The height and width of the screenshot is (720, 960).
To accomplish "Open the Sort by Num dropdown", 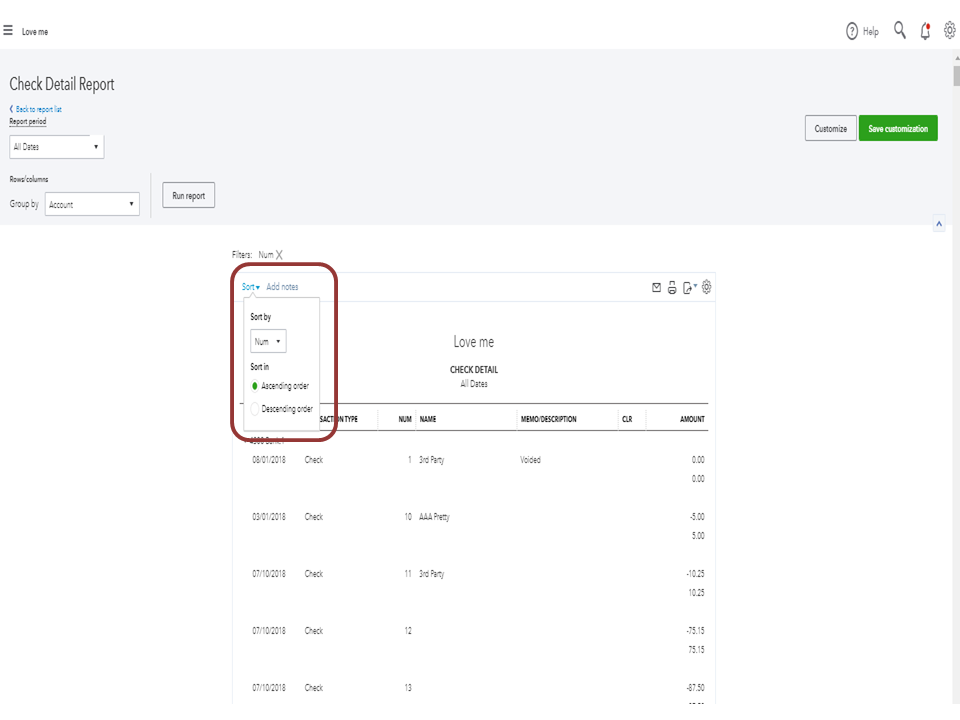I will 268,342.
